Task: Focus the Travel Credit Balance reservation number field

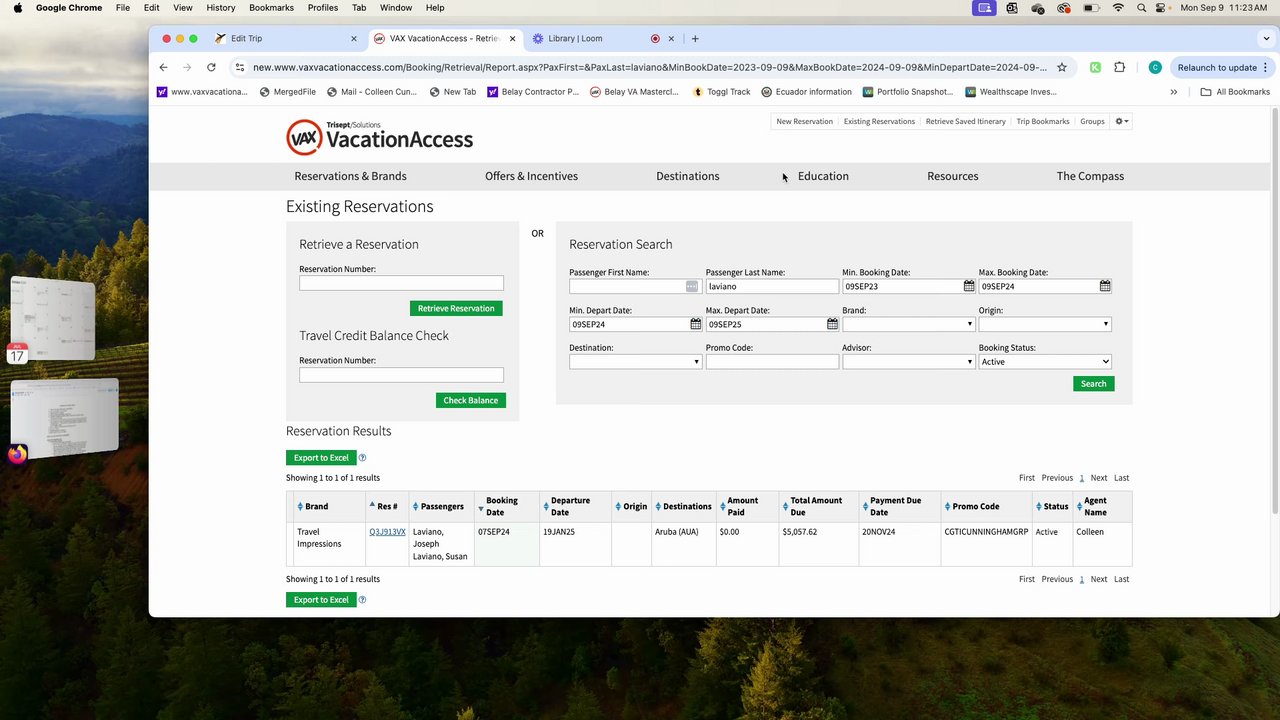Action: click(x=401, y=375)
